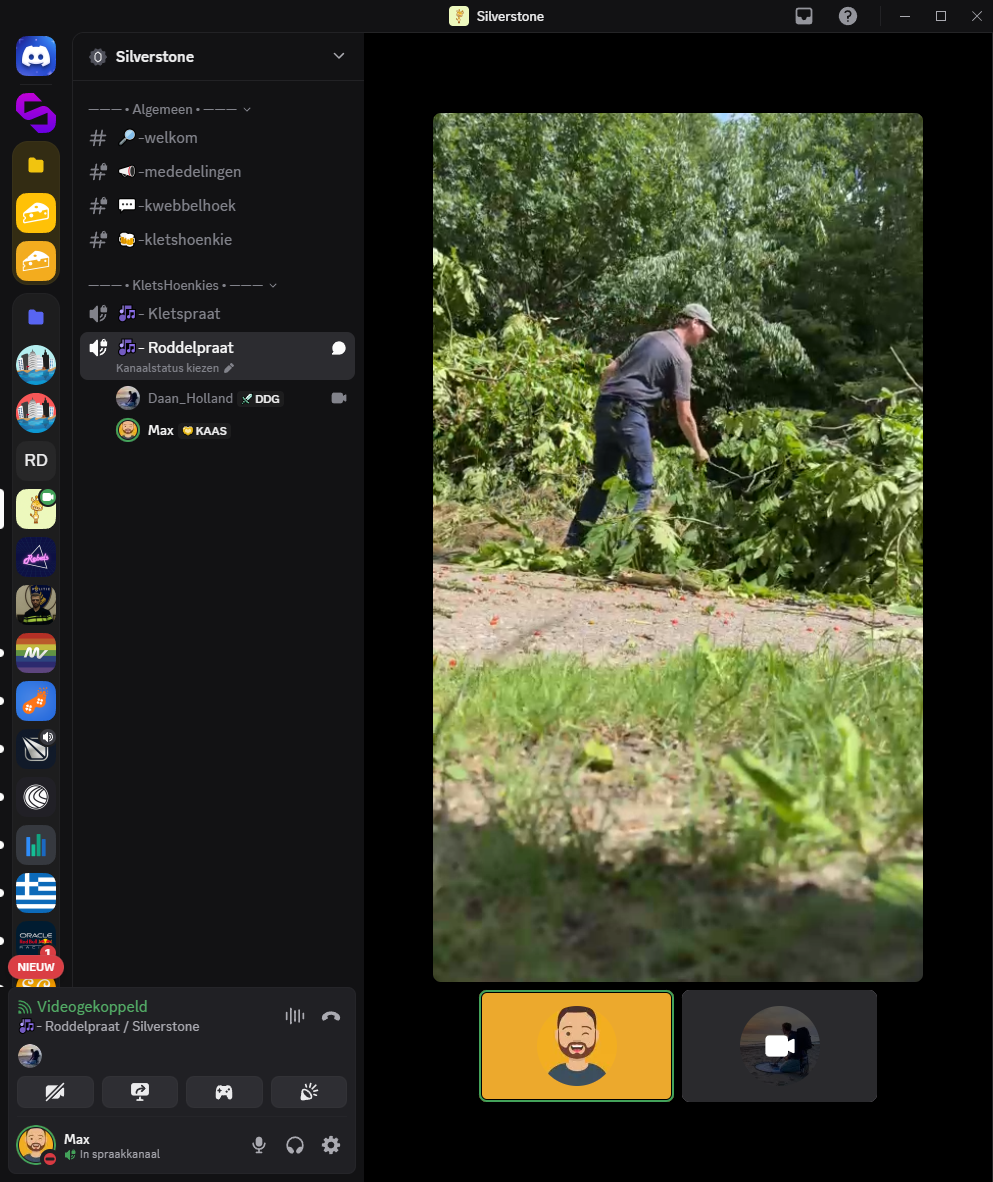Collapse the Algemeen category
Viewport: 993px width, 1182px height.
(x=170, y=109)
